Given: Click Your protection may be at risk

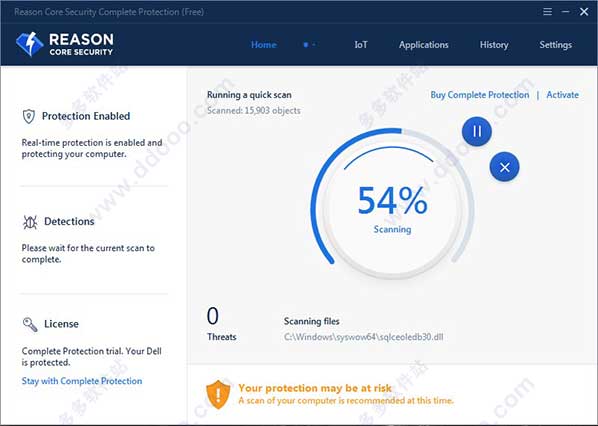Looking at the screenshot, I should [x=315, y=388].
